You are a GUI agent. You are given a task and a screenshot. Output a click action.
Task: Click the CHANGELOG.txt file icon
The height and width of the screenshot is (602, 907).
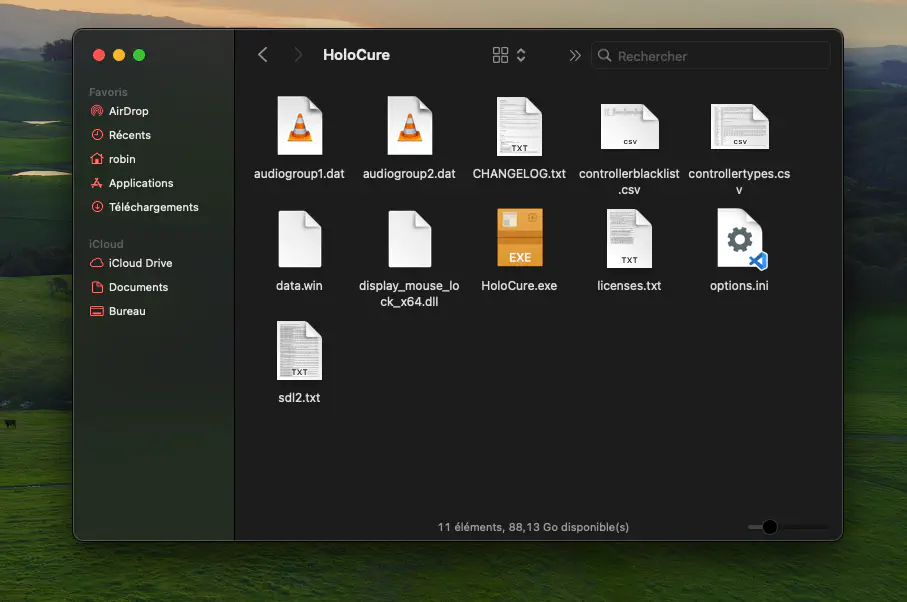pyautogui.click(x=519, y=127)
